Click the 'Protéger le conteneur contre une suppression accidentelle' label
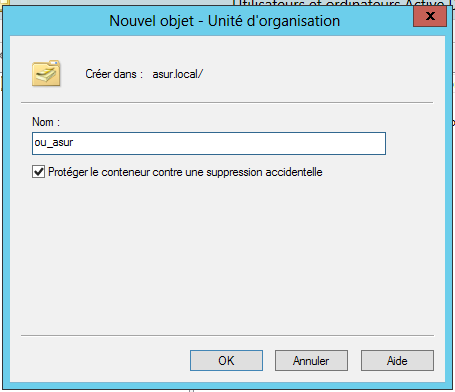Image resolution: width=455 pixels, height=392 pixels. click(x=185, y=172)
